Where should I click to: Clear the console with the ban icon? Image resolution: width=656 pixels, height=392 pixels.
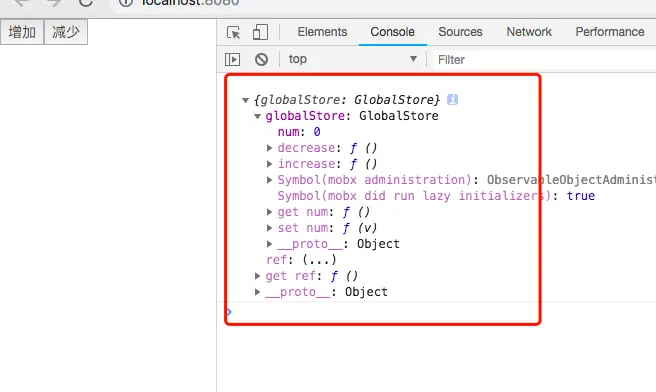tap(261, 59)
